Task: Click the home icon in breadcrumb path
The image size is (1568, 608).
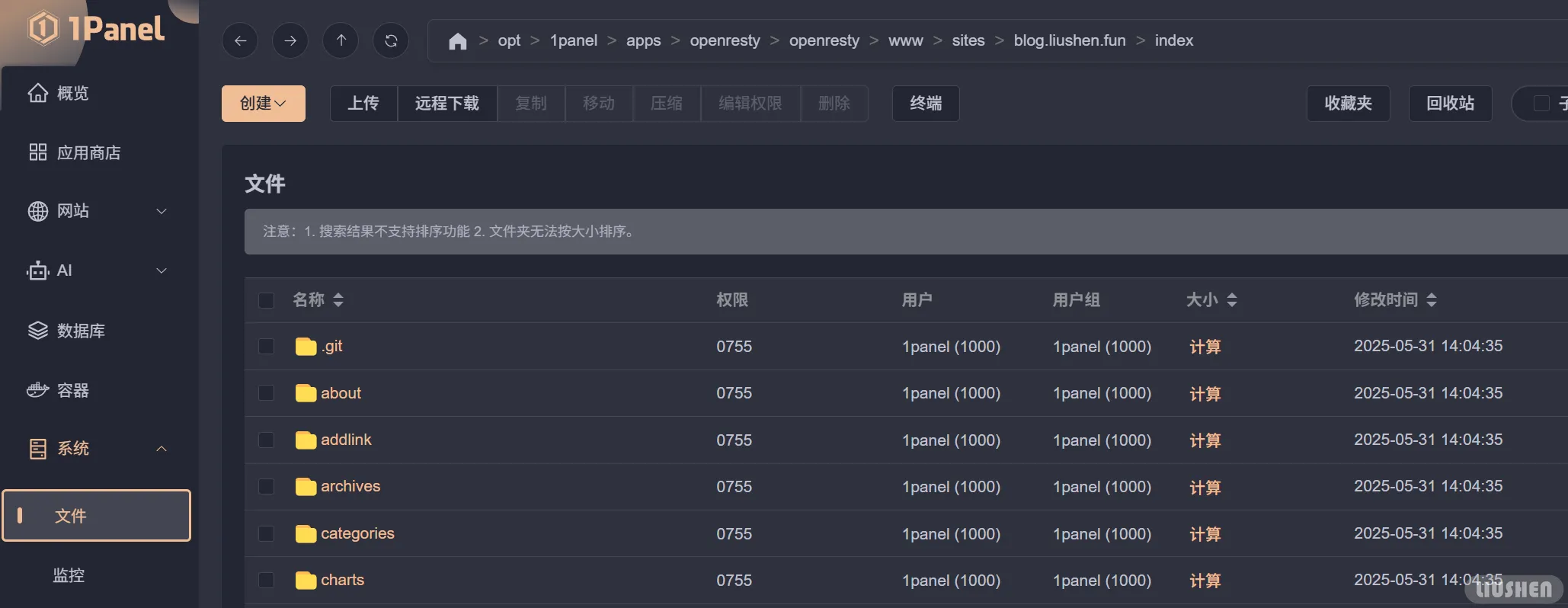Action: [x=457, y=41]
